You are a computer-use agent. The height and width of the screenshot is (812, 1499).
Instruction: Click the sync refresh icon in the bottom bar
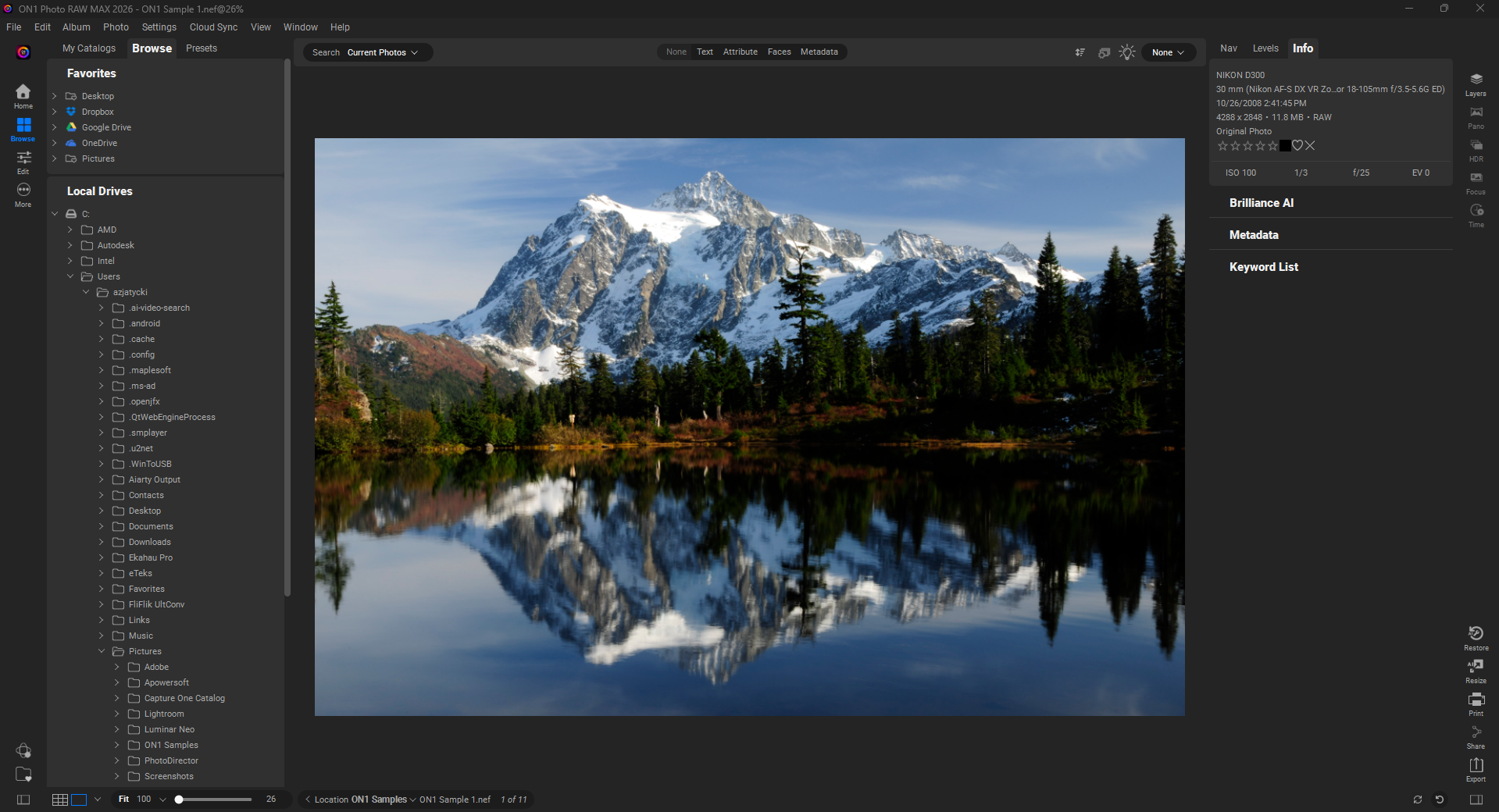(x=1417, y=800)
